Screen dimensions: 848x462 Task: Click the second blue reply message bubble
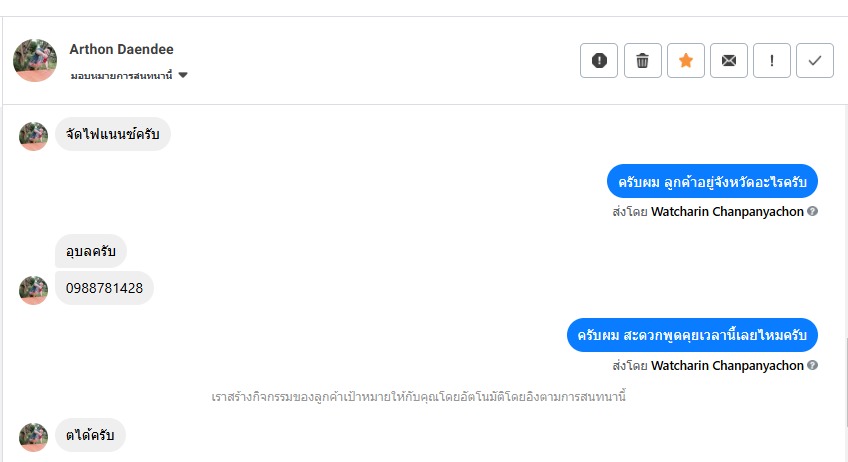tap(692, 335)
